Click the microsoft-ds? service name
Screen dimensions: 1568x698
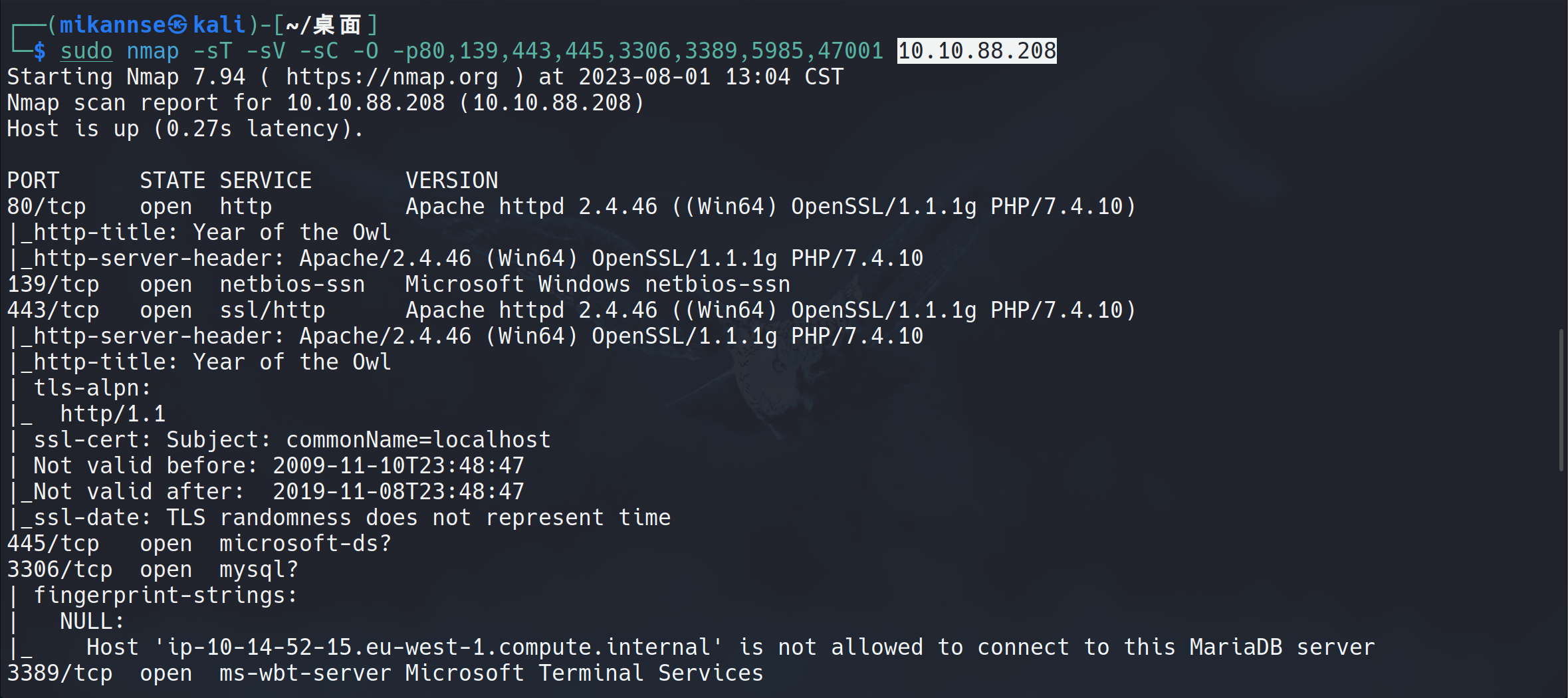pyautogui.click(x=305, y=544)
